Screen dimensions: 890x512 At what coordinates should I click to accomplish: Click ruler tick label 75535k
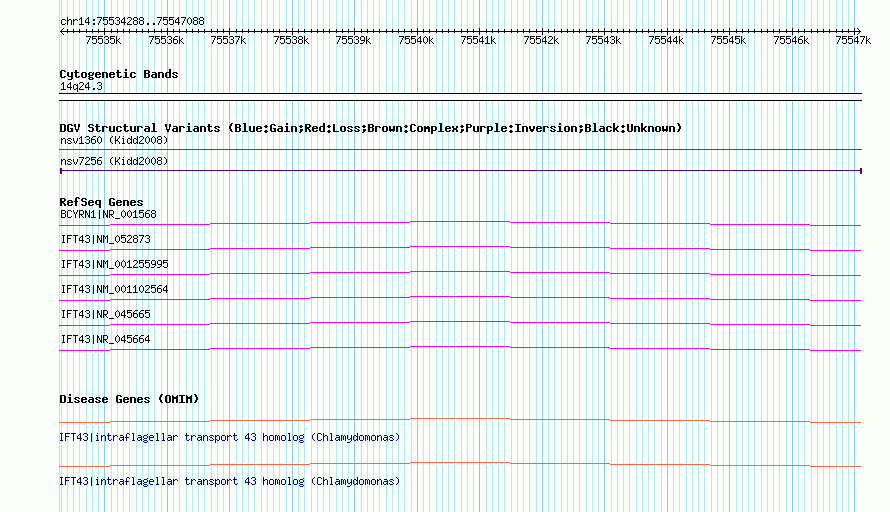[x=103, y=40]
